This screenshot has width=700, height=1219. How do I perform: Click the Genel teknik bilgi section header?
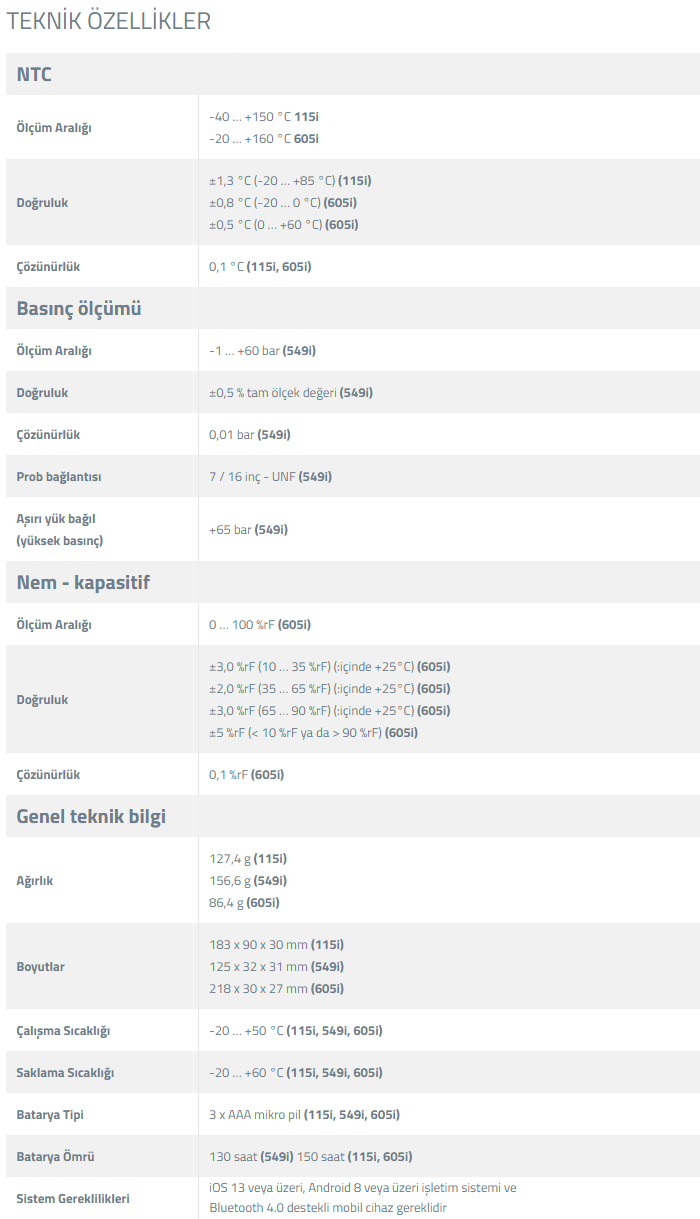point(91,816)
